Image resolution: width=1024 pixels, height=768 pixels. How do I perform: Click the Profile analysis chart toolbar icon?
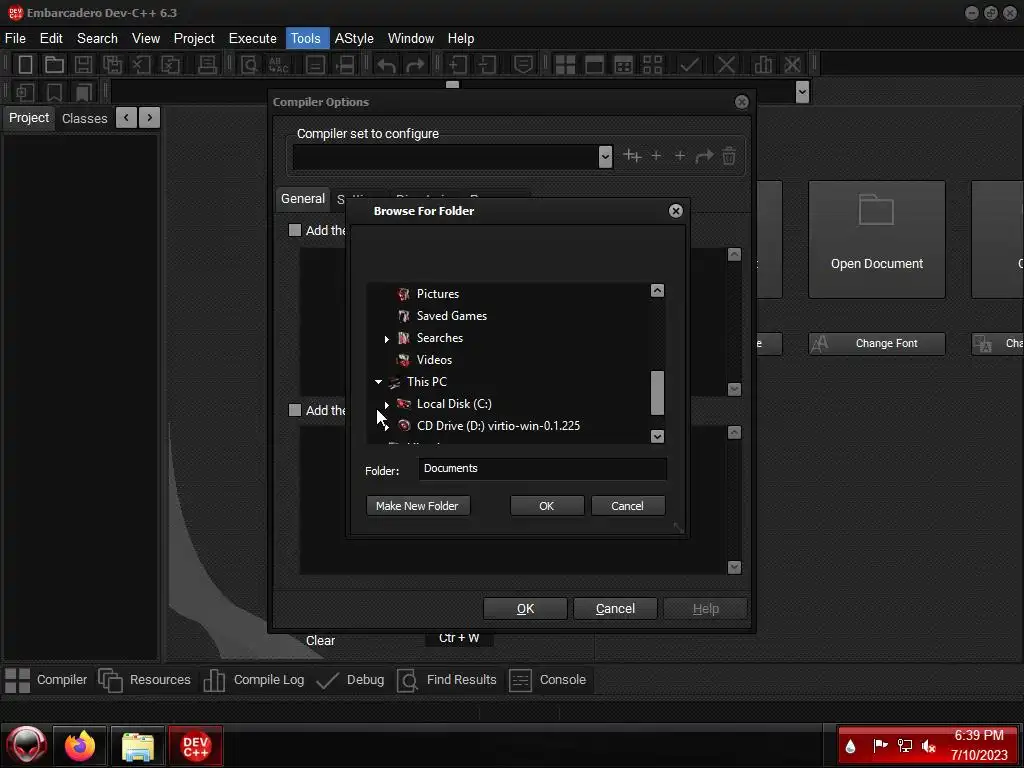click(763, 65)
